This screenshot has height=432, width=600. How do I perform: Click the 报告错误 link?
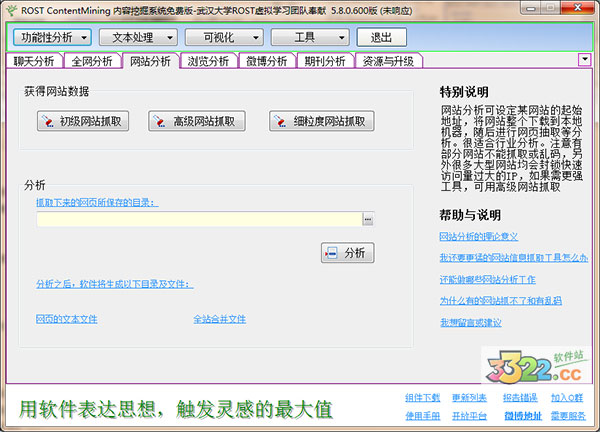click(x=520, y=398)
